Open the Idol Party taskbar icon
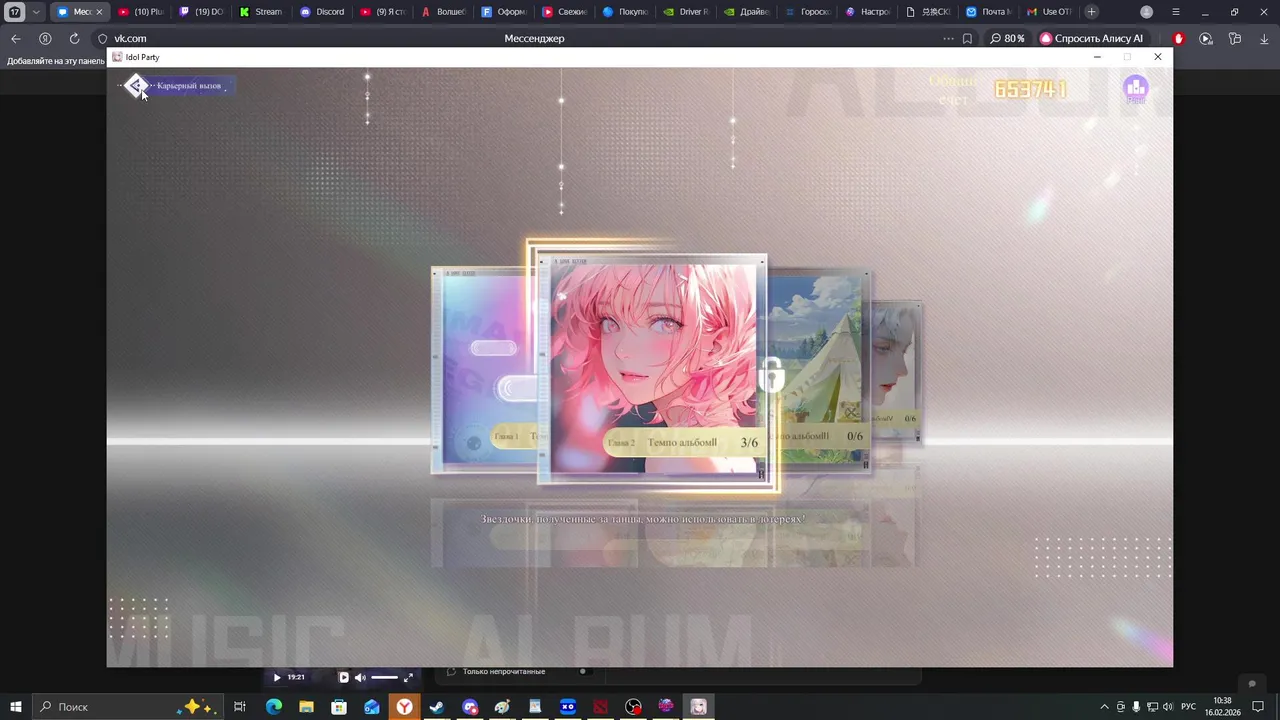The width and height of the screenshot is (1280, 720). coord(699,707)
